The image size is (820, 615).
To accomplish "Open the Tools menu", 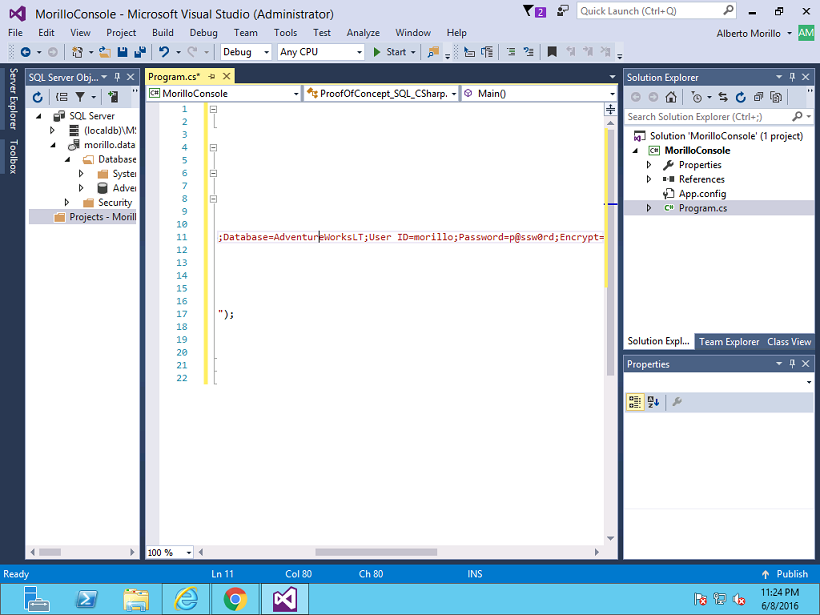I will tap(286, 32).
